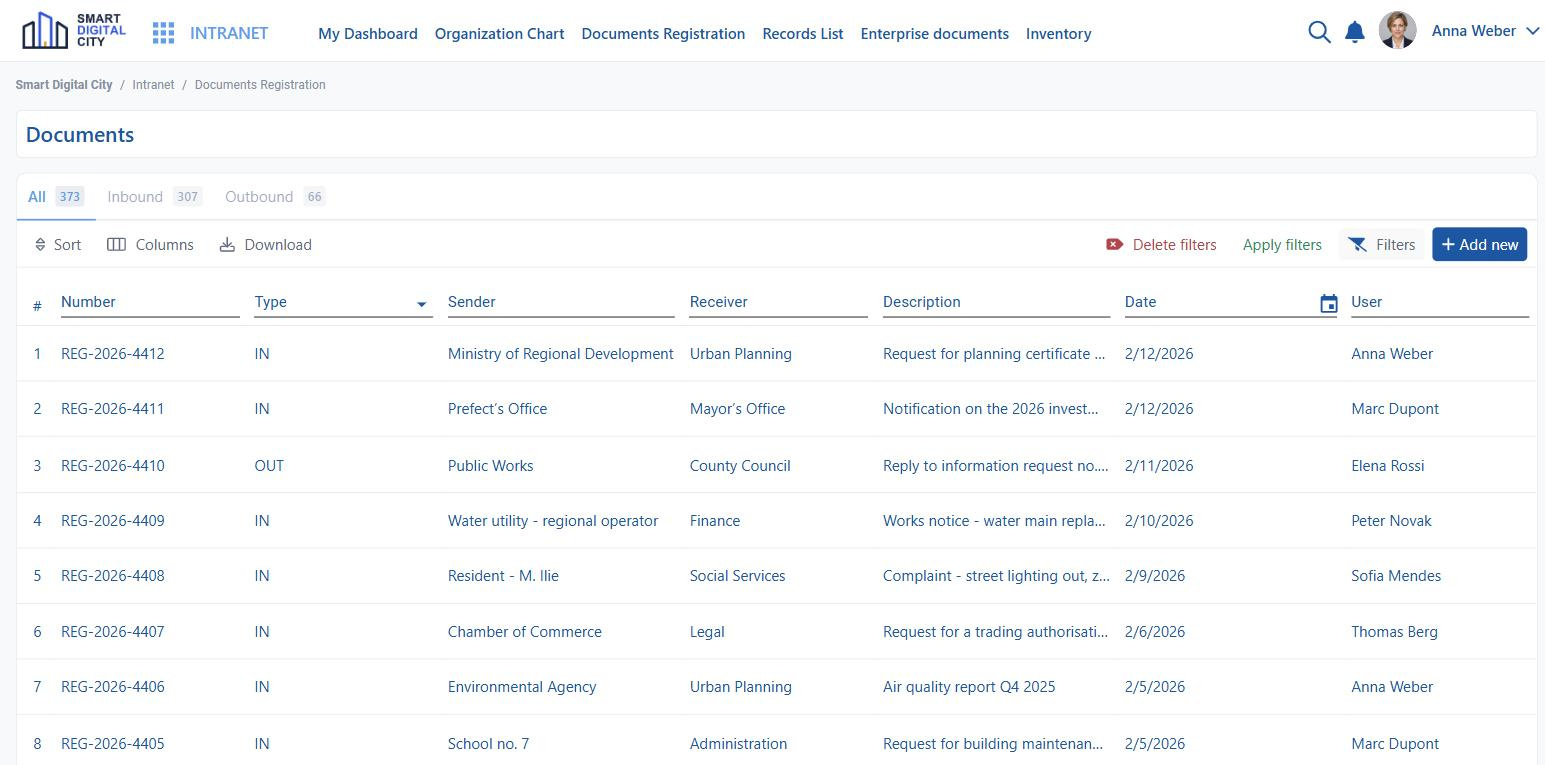Click the Sender column filter field

point(561,303)
